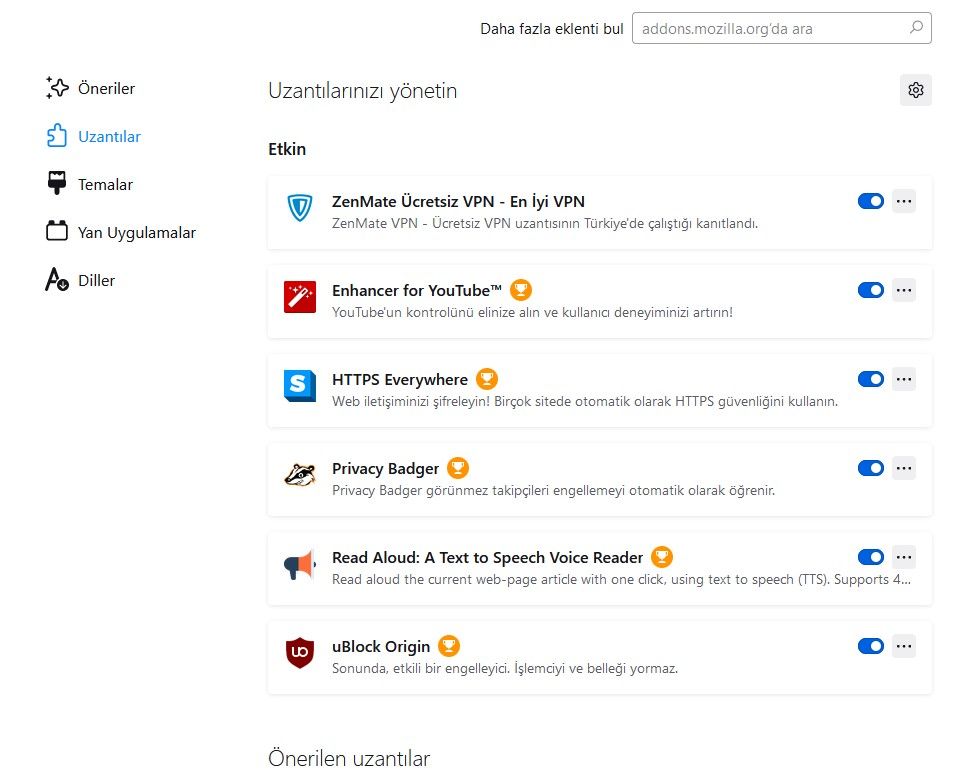Disable the Enhancer for YouTube switch

tap(871, 290)
